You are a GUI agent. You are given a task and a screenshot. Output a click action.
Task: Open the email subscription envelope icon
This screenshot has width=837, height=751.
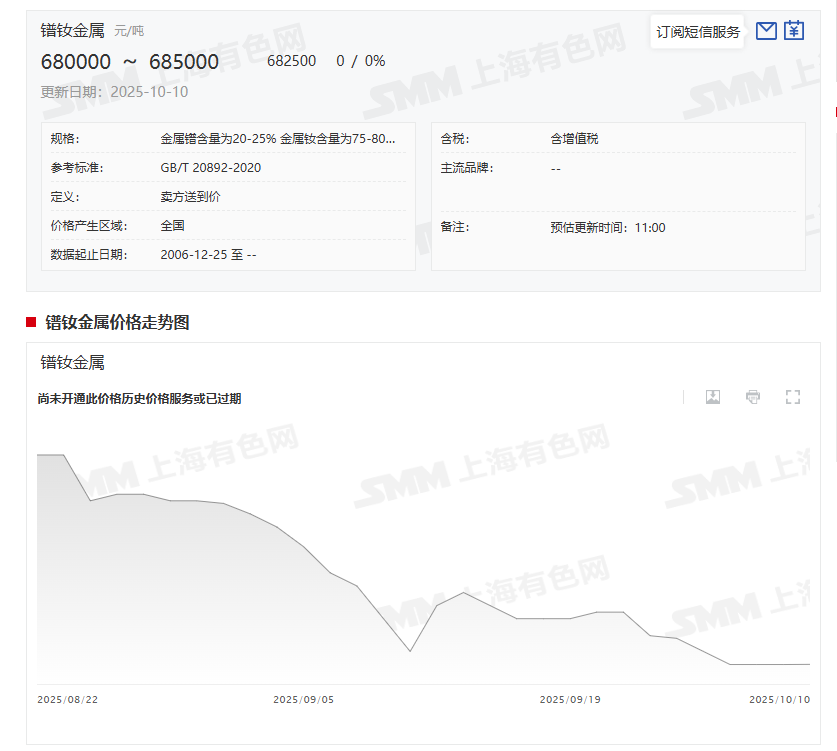765,31
